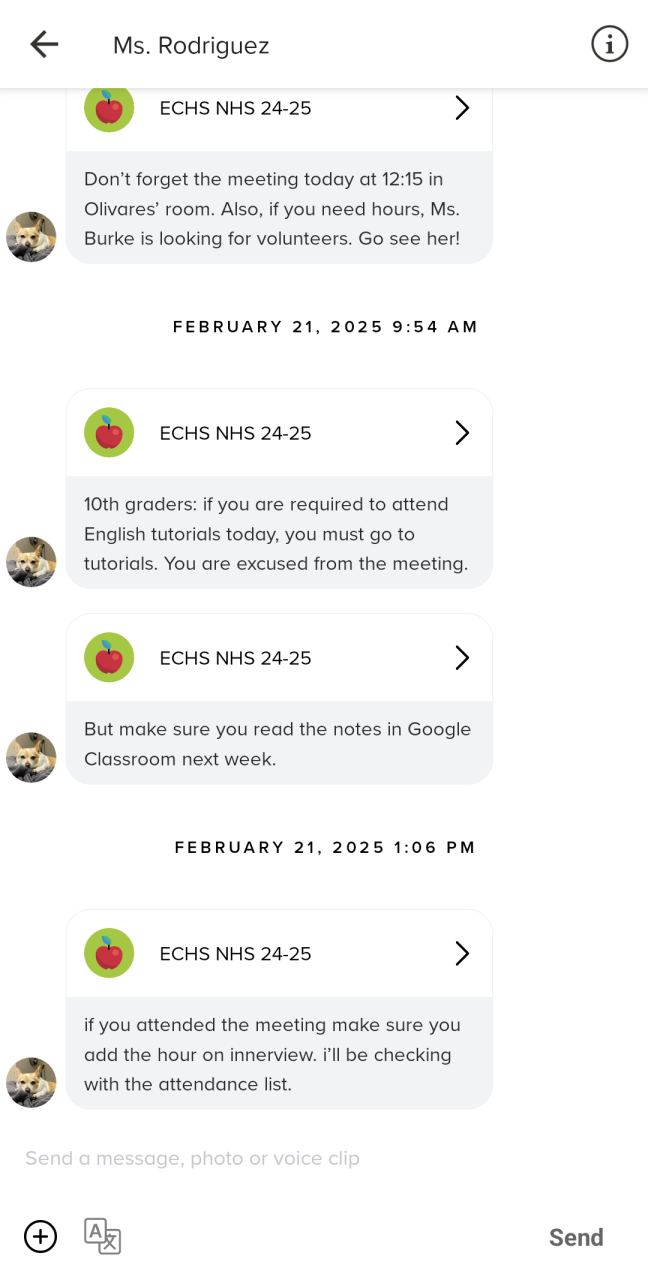Expand chevron above the 10th graders message
648x1280 pixels.
pyautogui.click(x=462, y=433)
